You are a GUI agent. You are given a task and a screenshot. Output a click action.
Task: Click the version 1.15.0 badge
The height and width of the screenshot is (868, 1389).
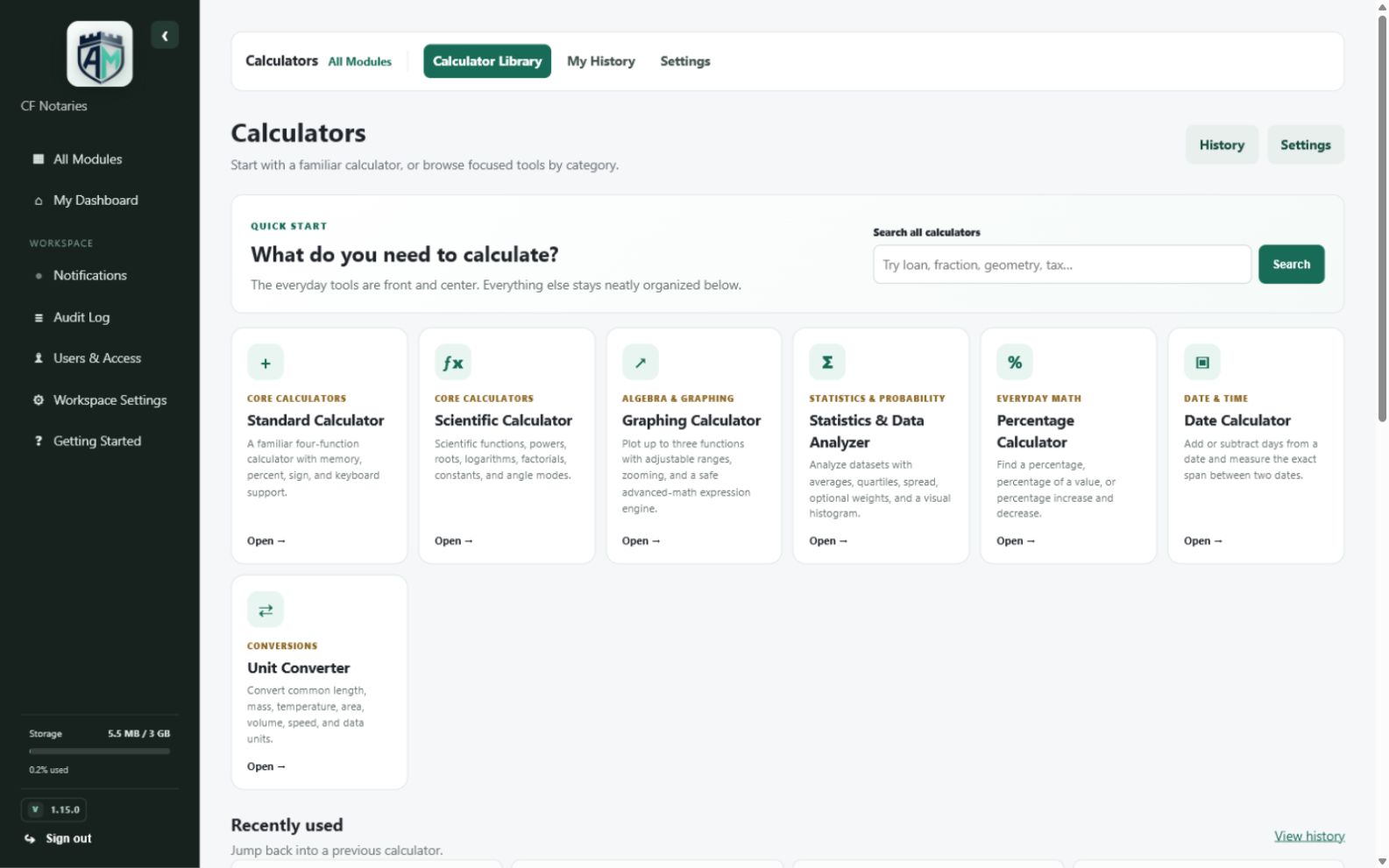pos(53,809)
